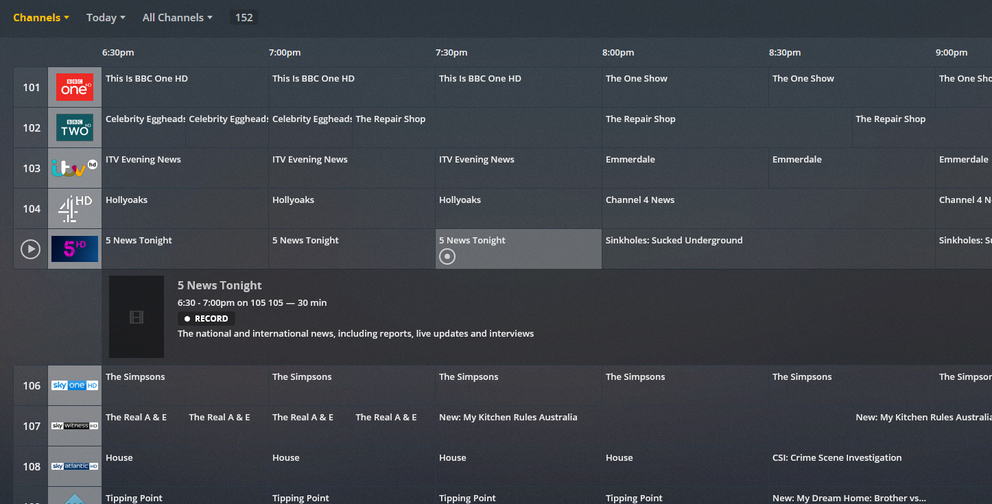Open the 8:00pm House listing
The height and width of the screenshot is (504, 992).
pos(685,467)
